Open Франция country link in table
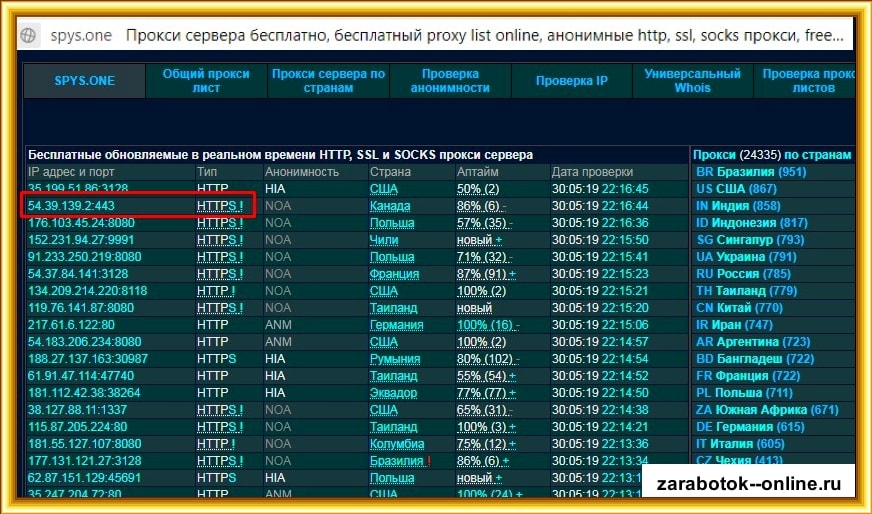 394,274
